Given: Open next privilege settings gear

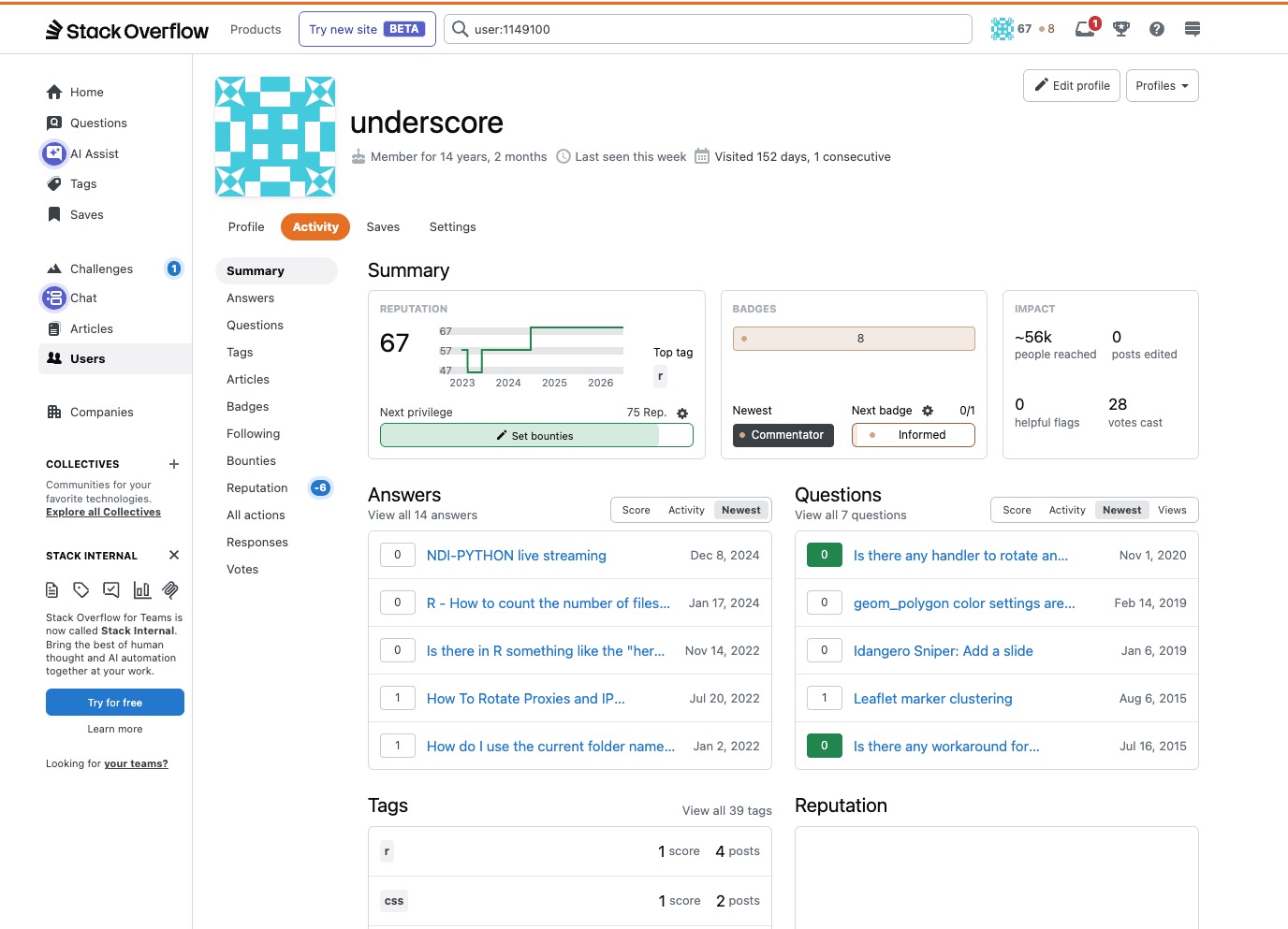Looking at the screenshot, I should point(682,414).
